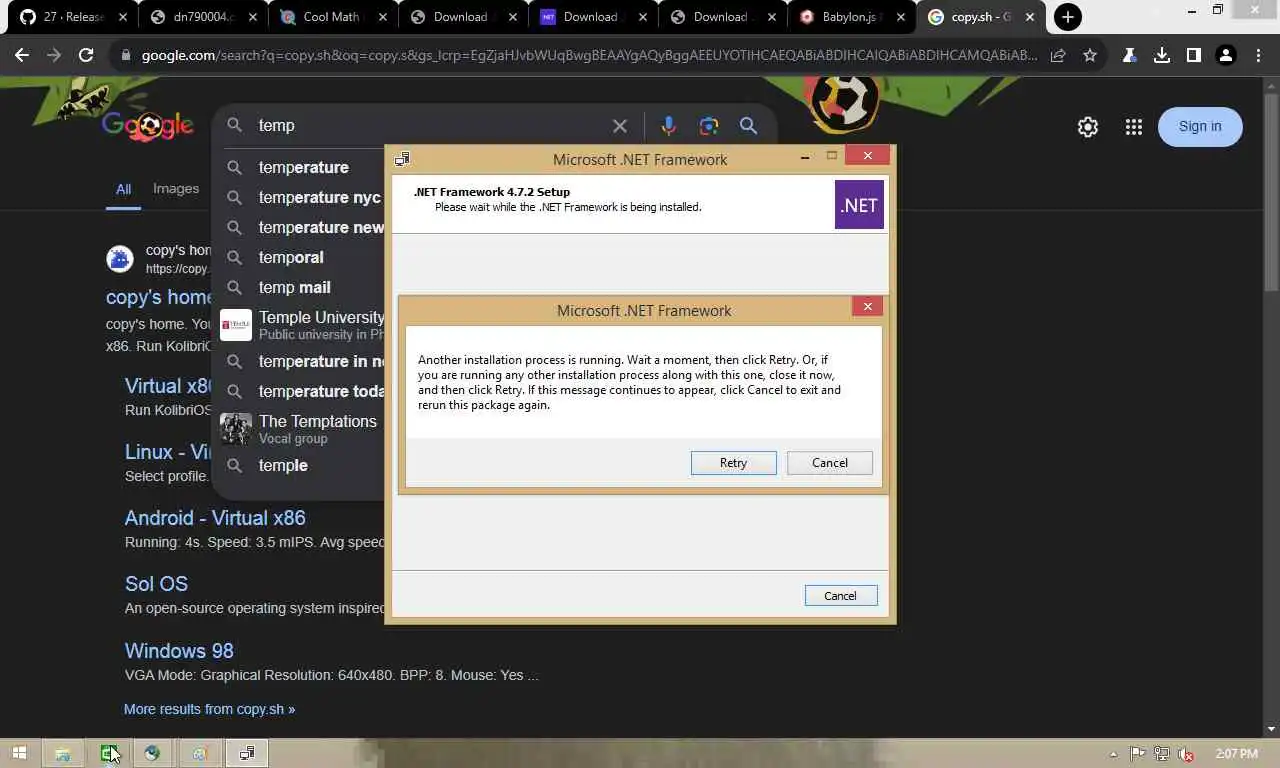Click Retry in the .NET error dialog
The image size is (1280, 768).
pyautogui.click(x=733, y=463)
